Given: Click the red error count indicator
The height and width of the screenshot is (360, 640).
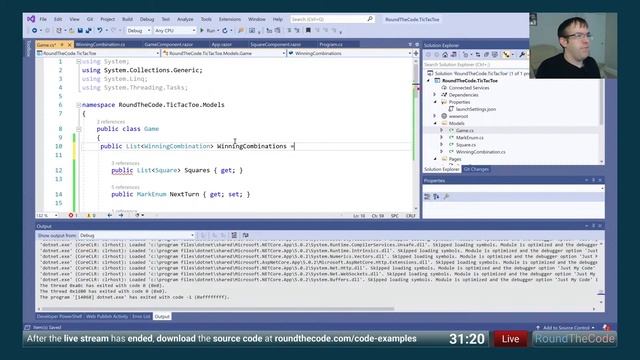Looking at the screenshot, I should [73, 215].
